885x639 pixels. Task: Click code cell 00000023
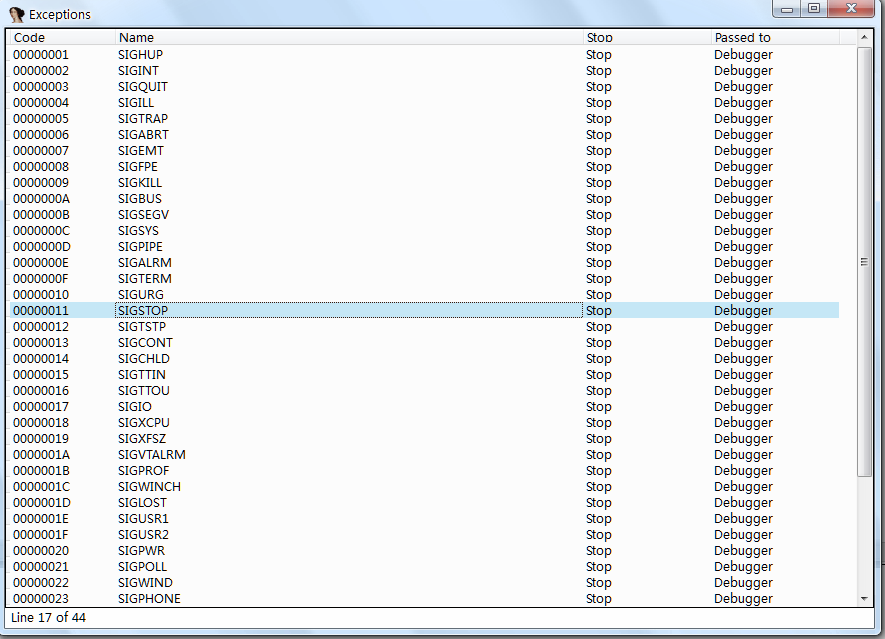(x=41, y=598)
